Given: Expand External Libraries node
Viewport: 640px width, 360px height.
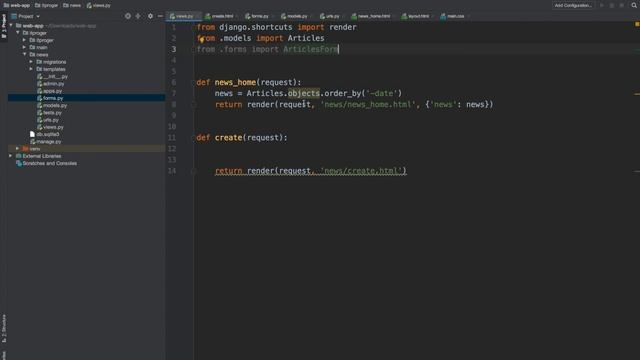Looking at the screenshot, I should tap(11, 156).
